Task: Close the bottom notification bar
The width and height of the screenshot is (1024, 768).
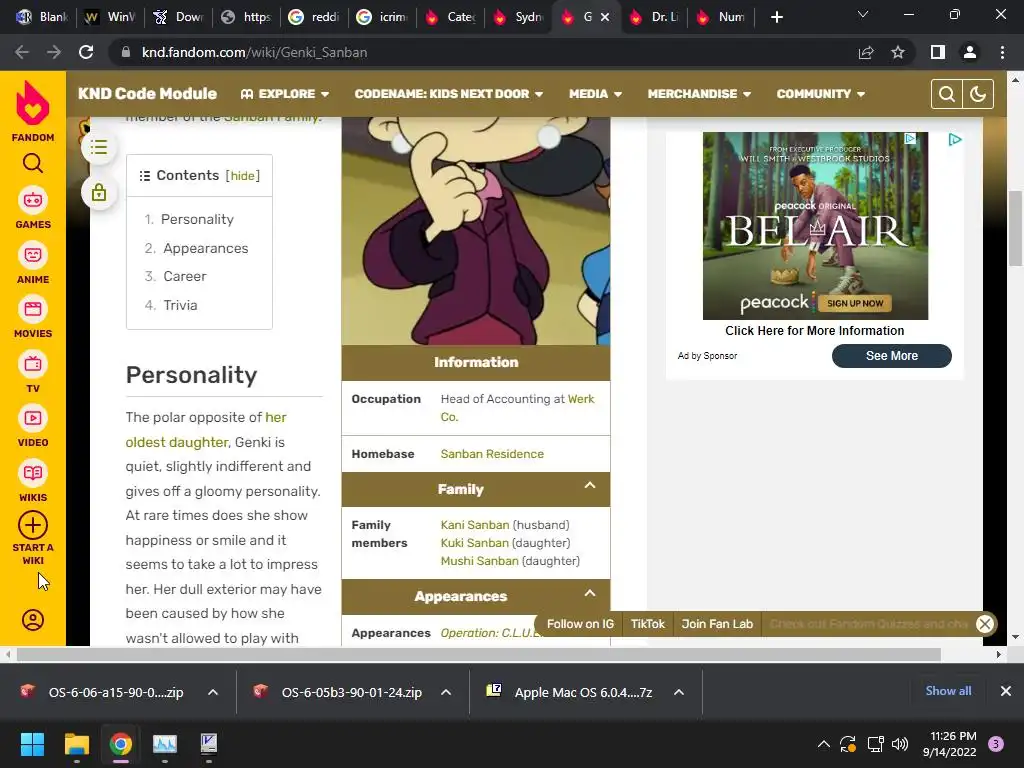Action: [x=985, y=624]
